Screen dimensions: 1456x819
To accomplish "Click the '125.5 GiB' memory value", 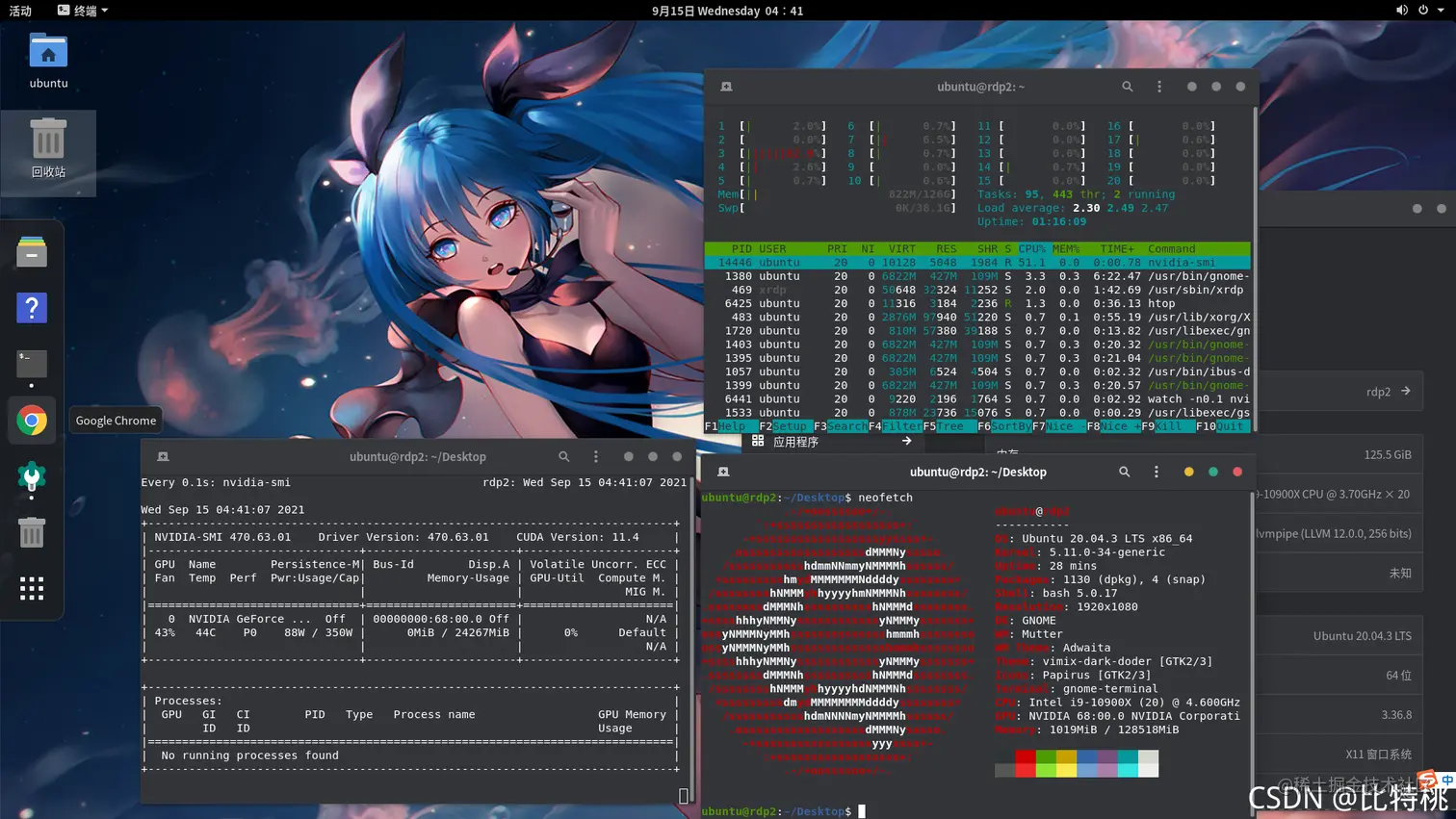I will point(1388,454).
